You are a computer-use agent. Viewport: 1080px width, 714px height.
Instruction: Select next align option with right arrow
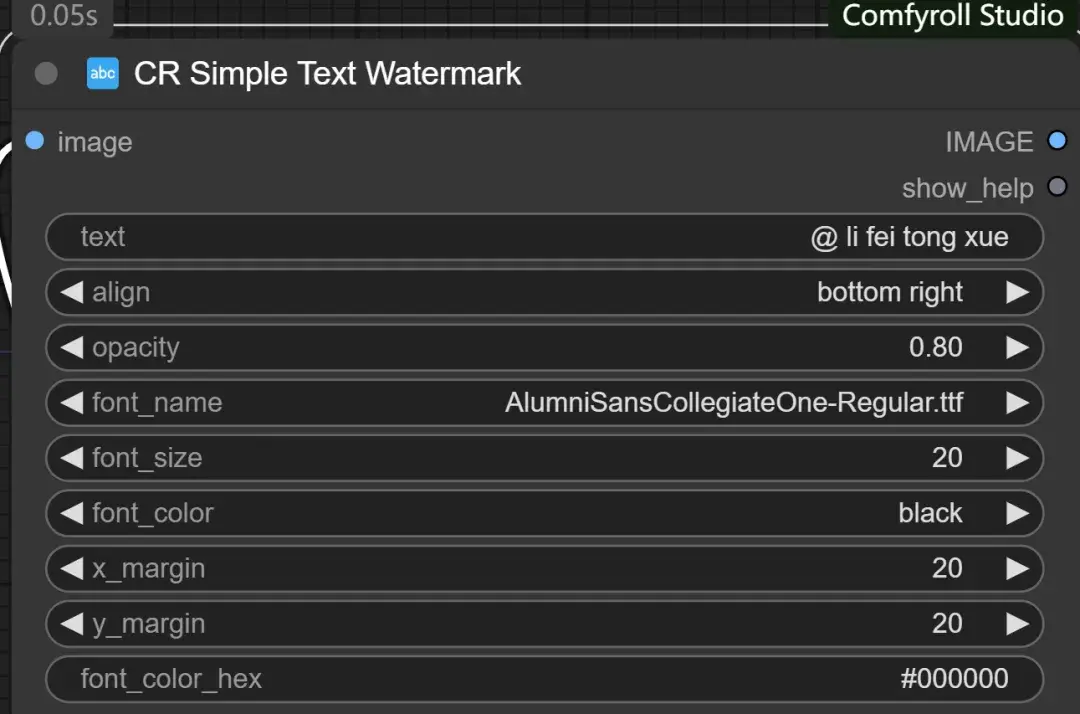tap(1017, 292)
